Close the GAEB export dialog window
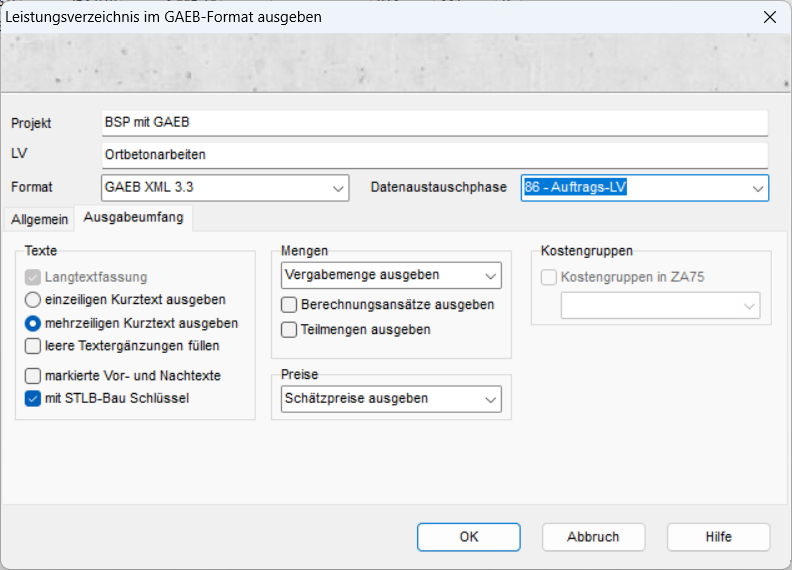This screenshot has height=570, width=792. tap(769, 17)
